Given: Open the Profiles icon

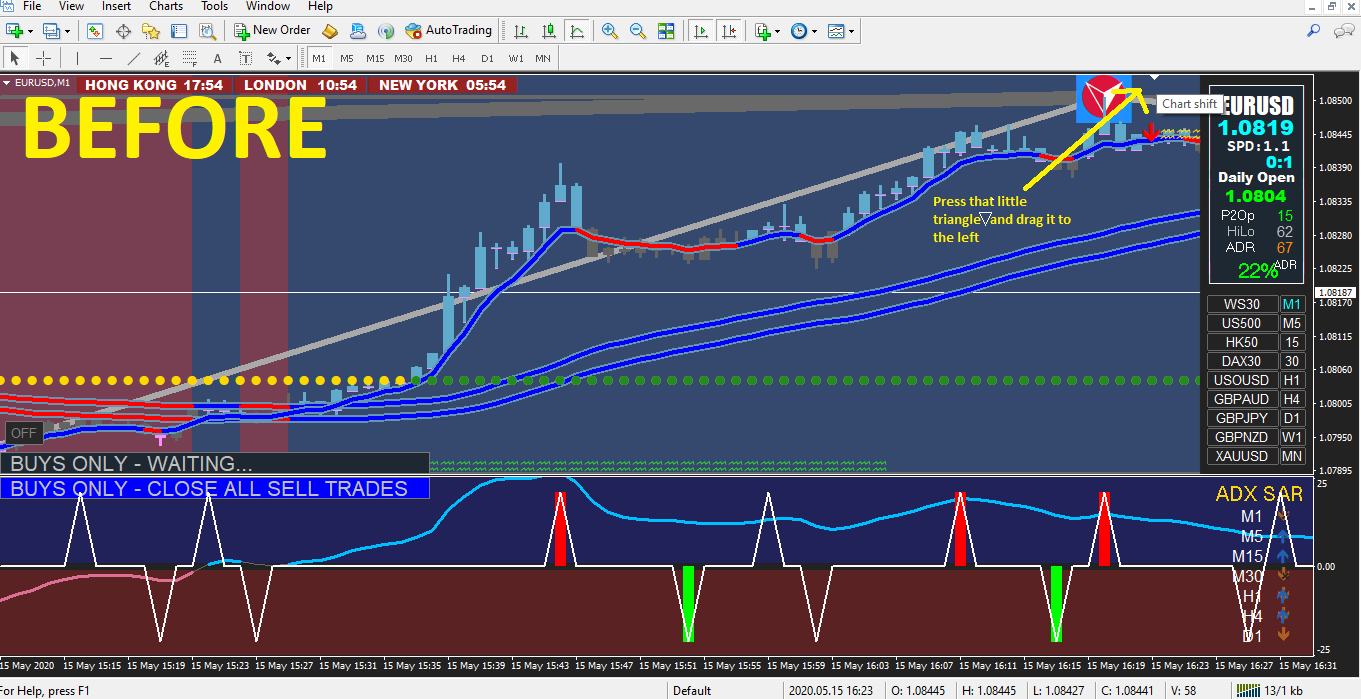Looking at the screenshot, I should point(51,31).
